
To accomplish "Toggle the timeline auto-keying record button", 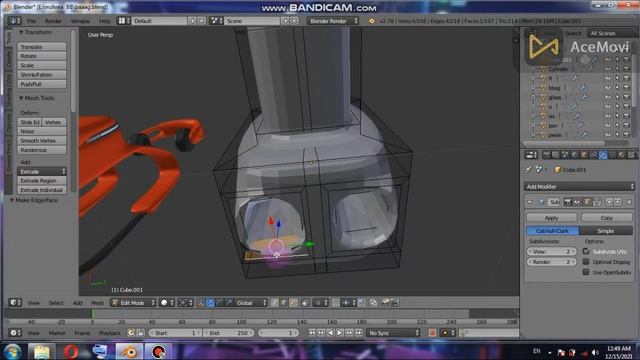I will [432, 333].
